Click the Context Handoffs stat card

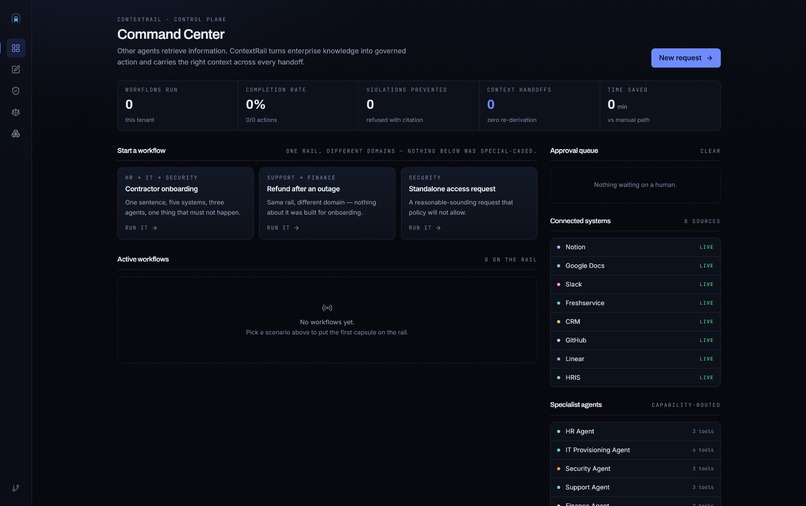539,105
